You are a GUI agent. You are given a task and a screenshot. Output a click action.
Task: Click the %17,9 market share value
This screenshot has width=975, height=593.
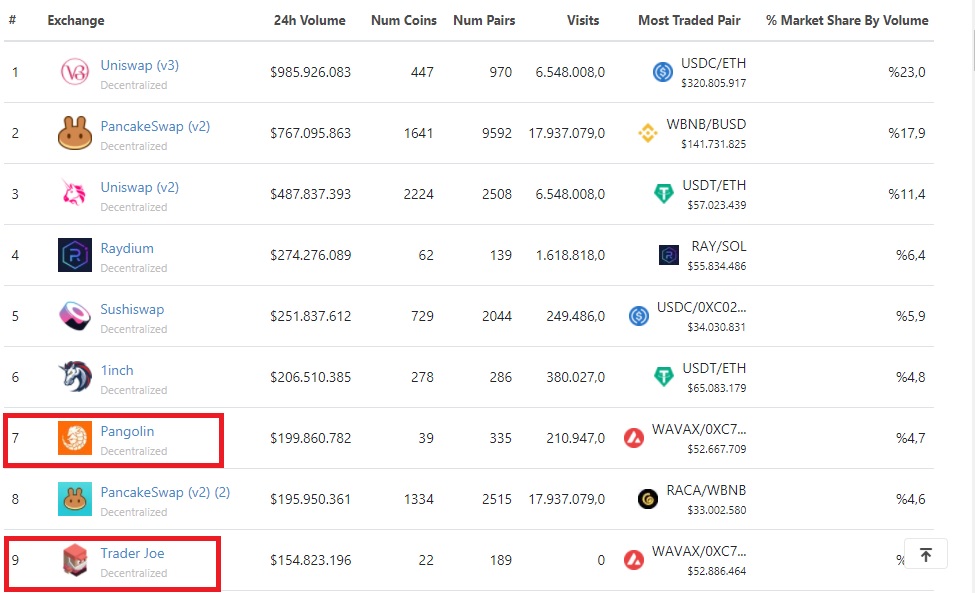[907, 133]
